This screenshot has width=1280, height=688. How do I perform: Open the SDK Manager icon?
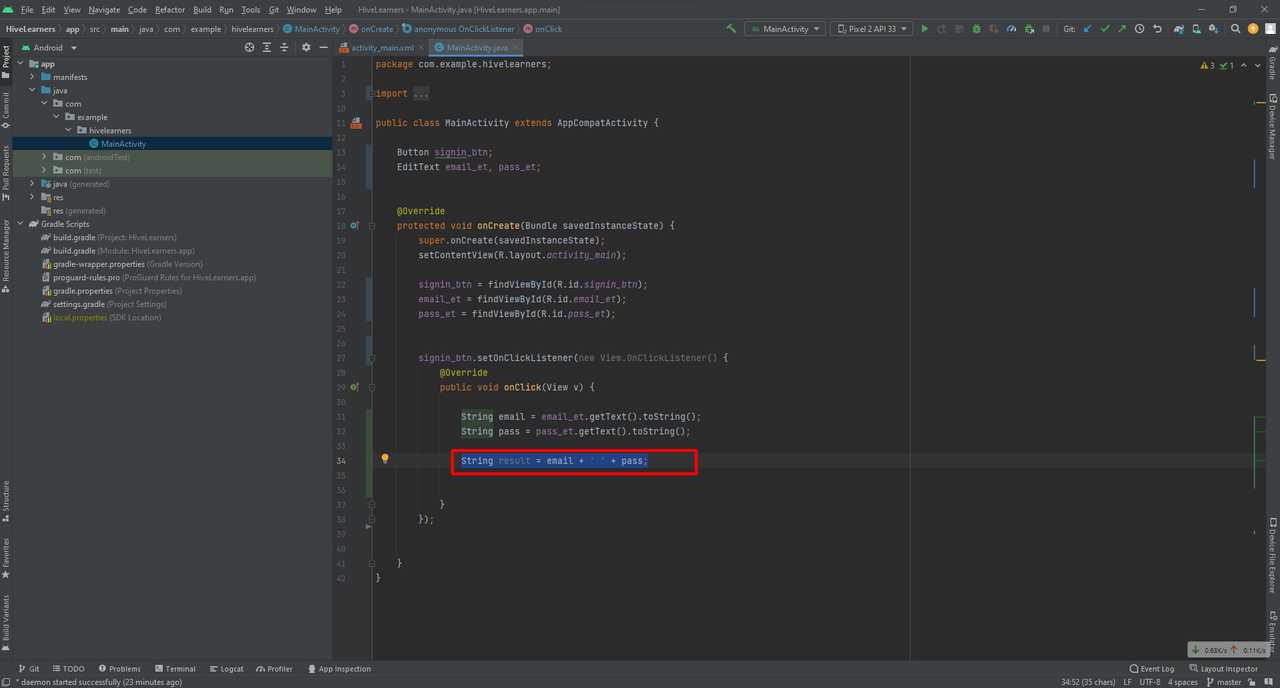point(1213,29)
